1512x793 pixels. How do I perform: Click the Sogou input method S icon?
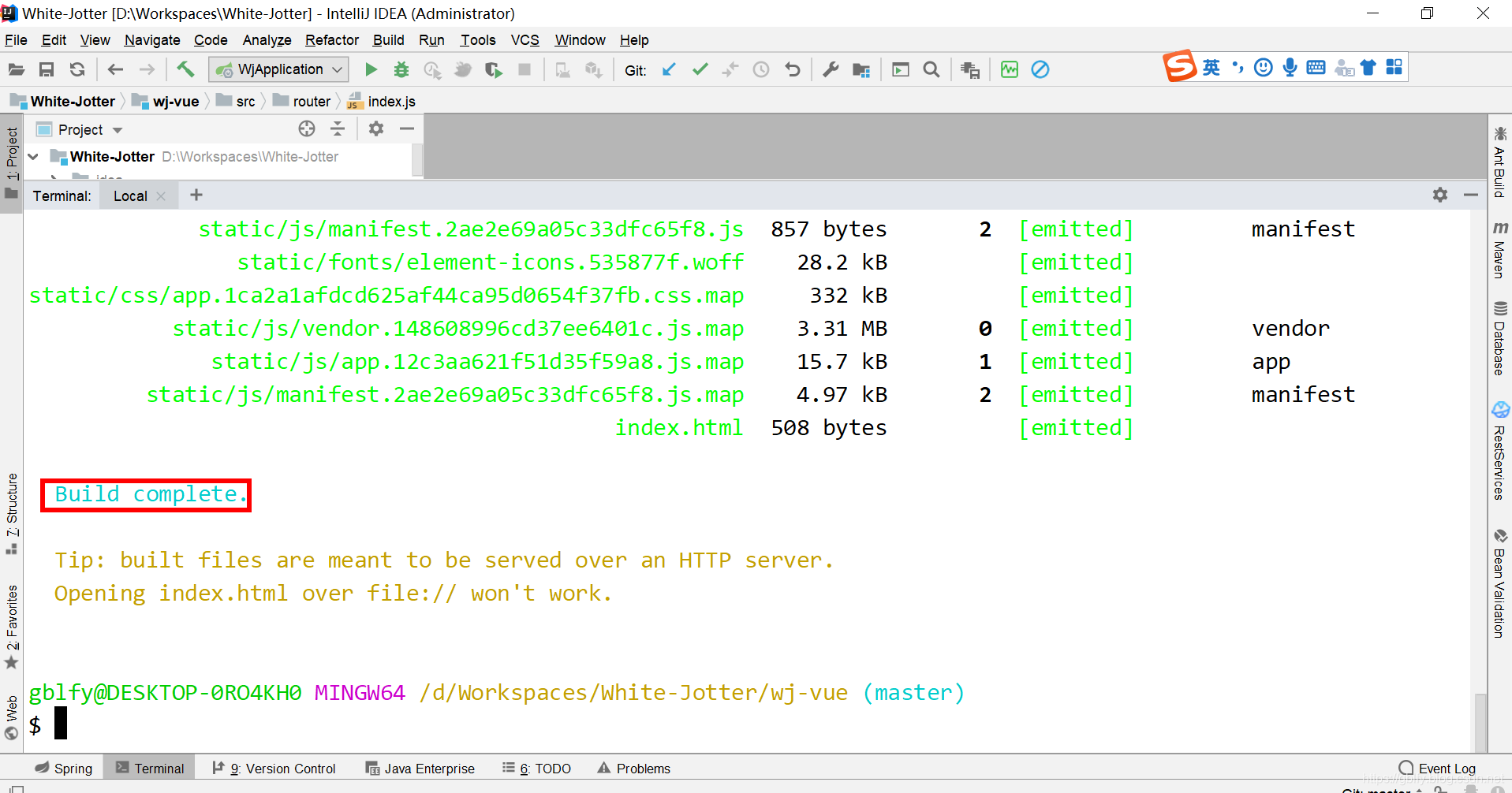[1180, 67]
